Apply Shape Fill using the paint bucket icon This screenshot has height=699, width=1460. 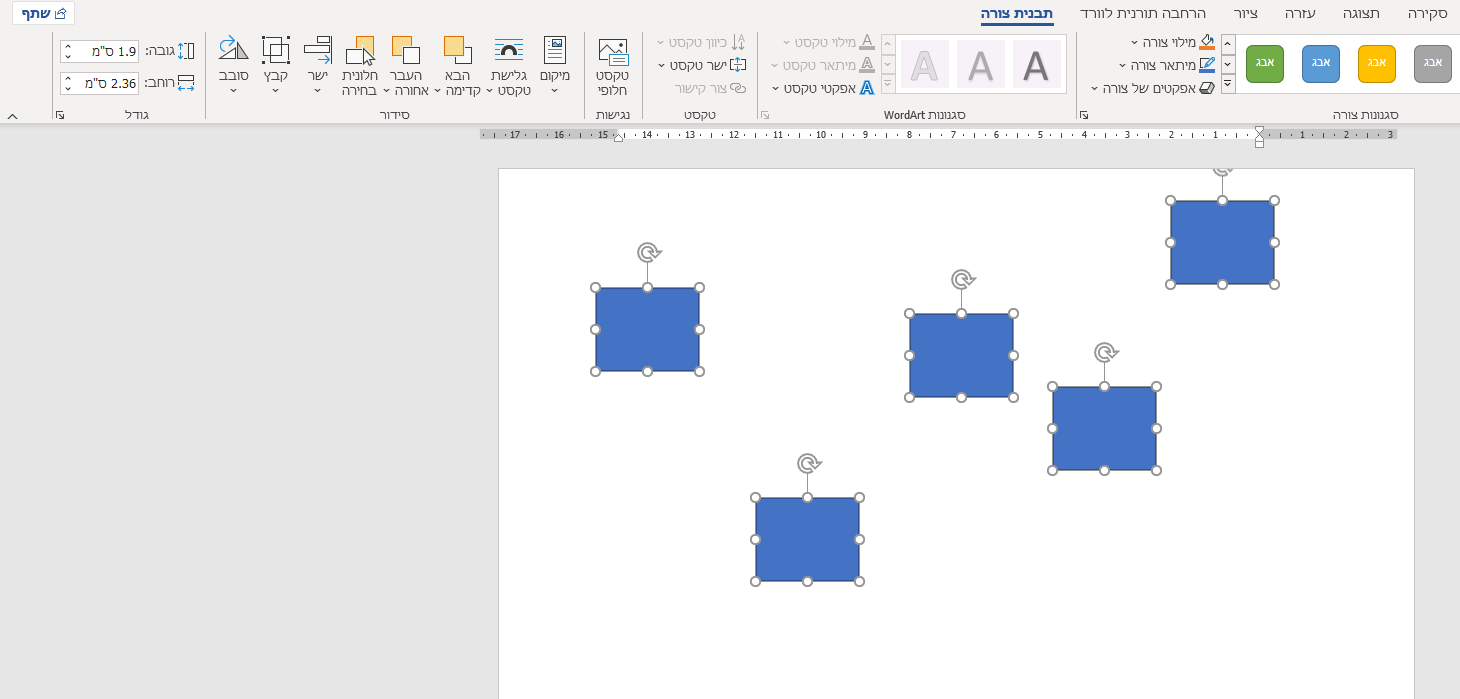(1206, 42)
